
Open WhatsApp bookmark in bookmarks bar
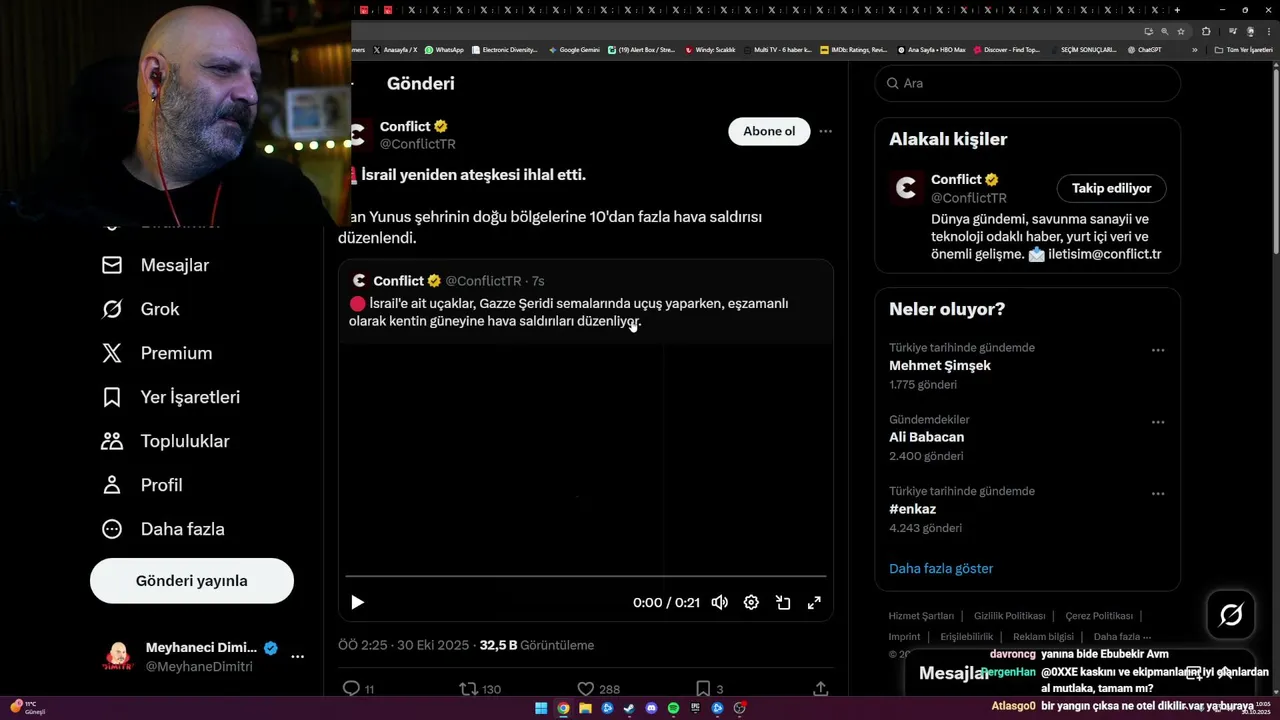pyautogui.click(x=444, y=49)
